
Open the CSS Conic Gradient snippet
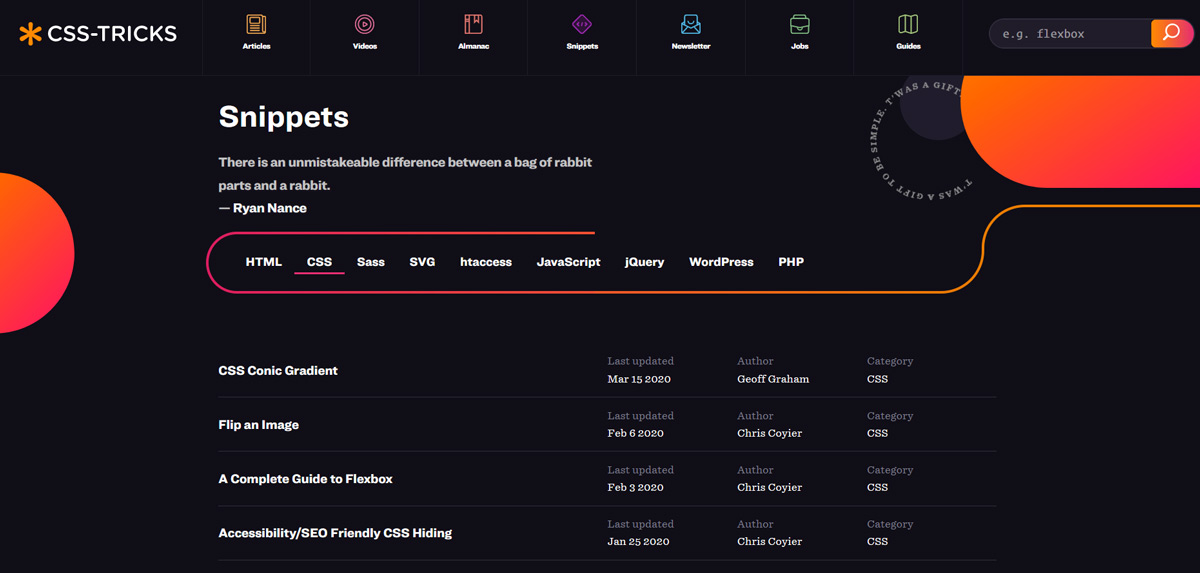(278, 371)
